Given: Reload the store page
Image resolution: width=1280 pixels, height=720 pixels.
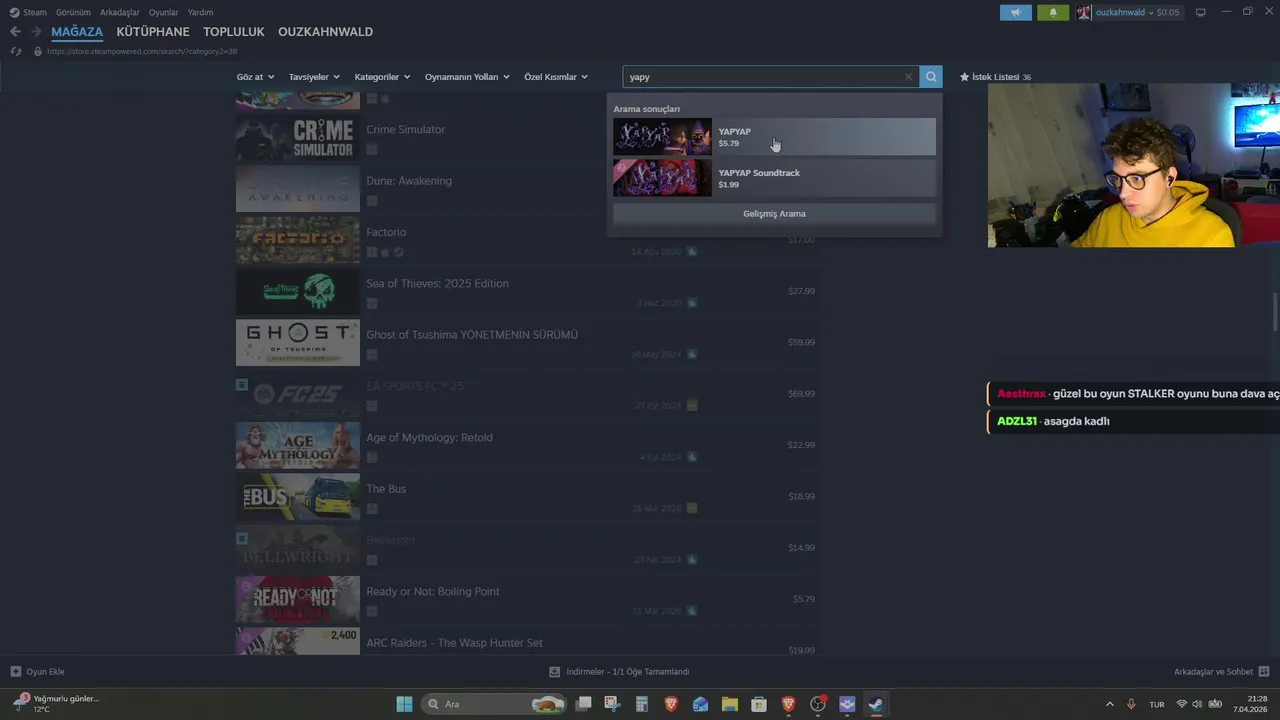Looking at the screenshot, I should click(x=16, y=51).
